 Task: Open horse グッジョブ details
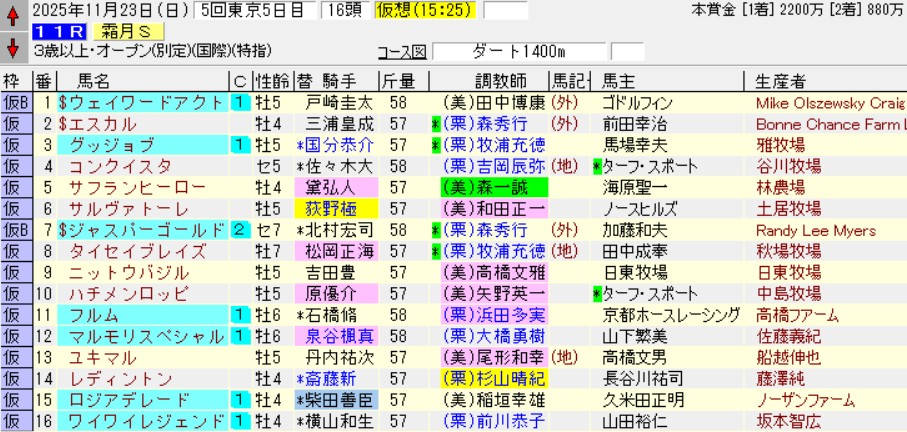tap(112, 145)
